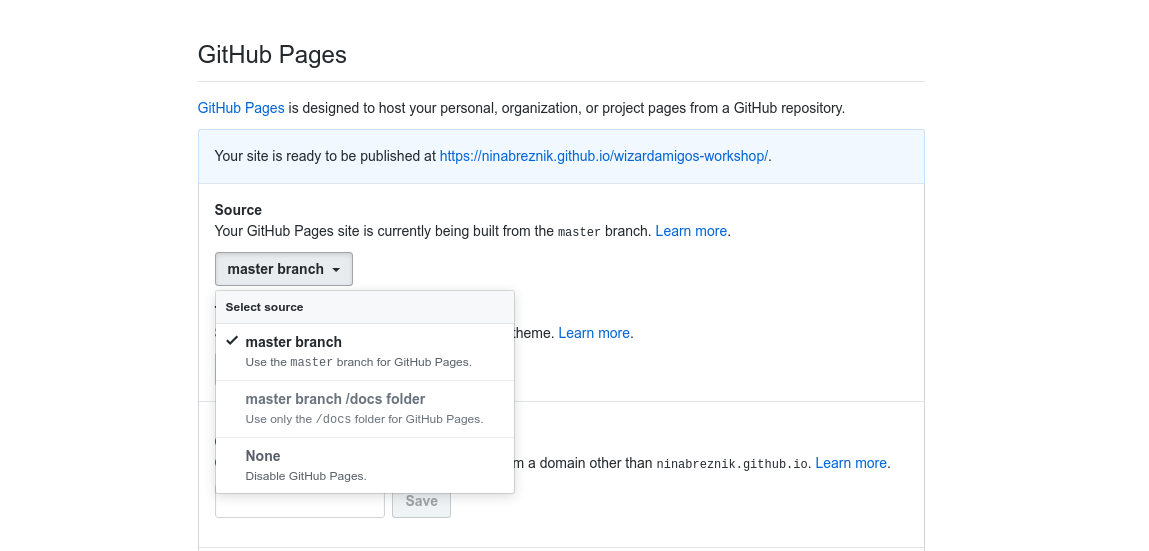1149x551 pixels.
Task: Click the Save button for custom domain
Action: (421, 501)
